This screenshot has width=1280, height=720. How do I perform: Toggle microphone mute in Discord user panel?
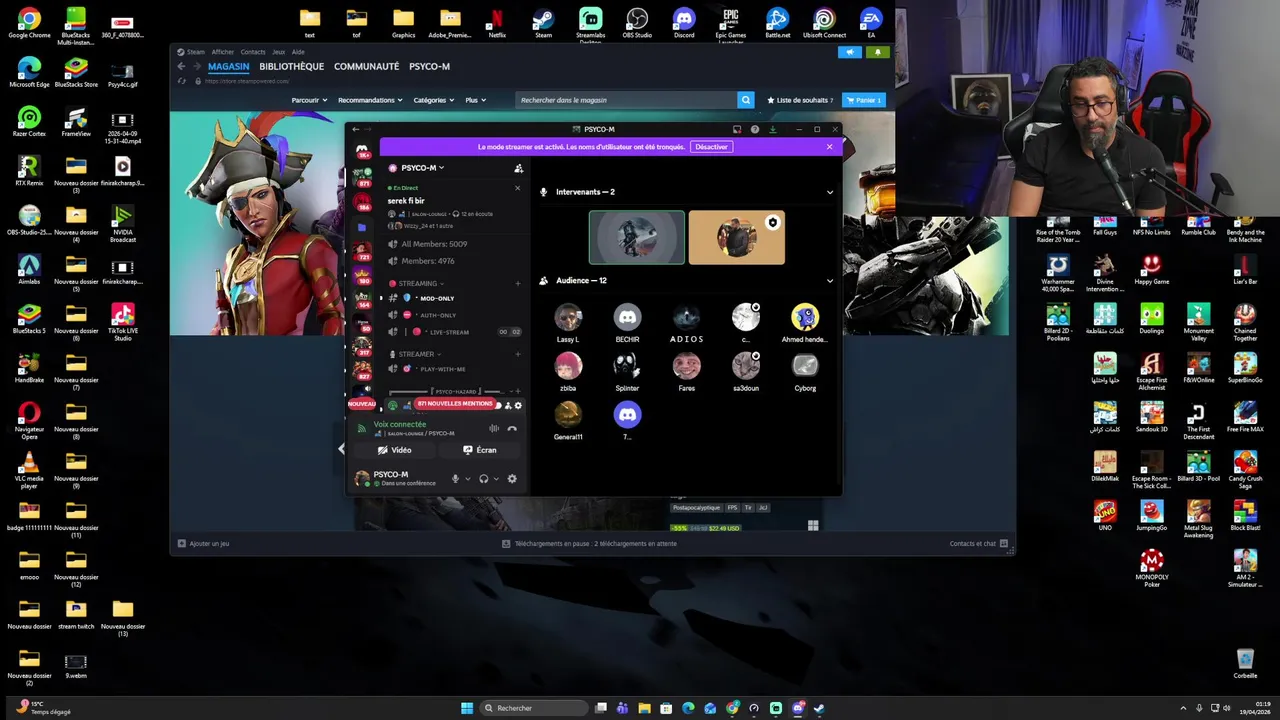(455, 479)
